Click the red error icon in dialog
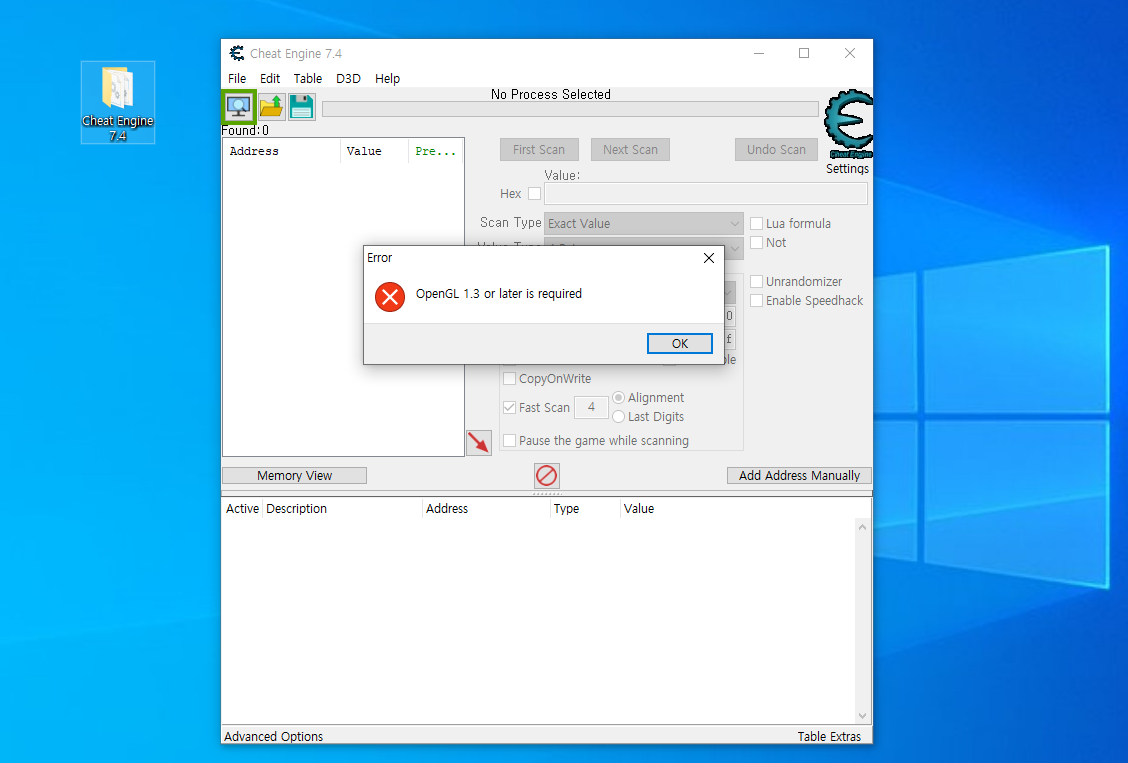The height and width of the screenshot is (763, 1128). coord(390,296)
